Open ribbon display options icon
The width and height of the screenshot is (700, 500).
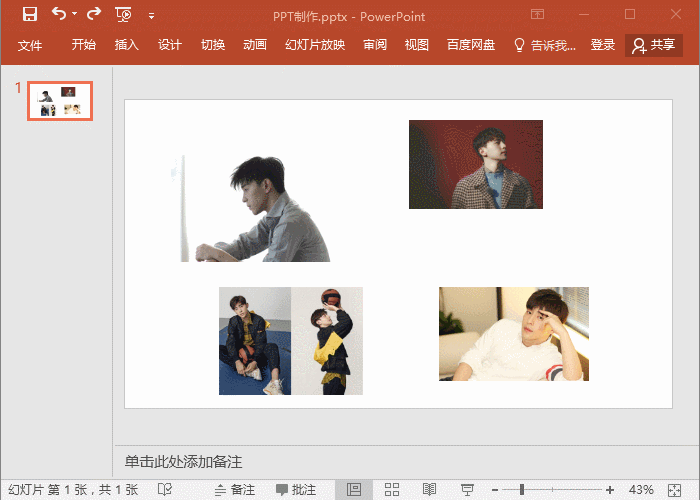tap(538, 14)
